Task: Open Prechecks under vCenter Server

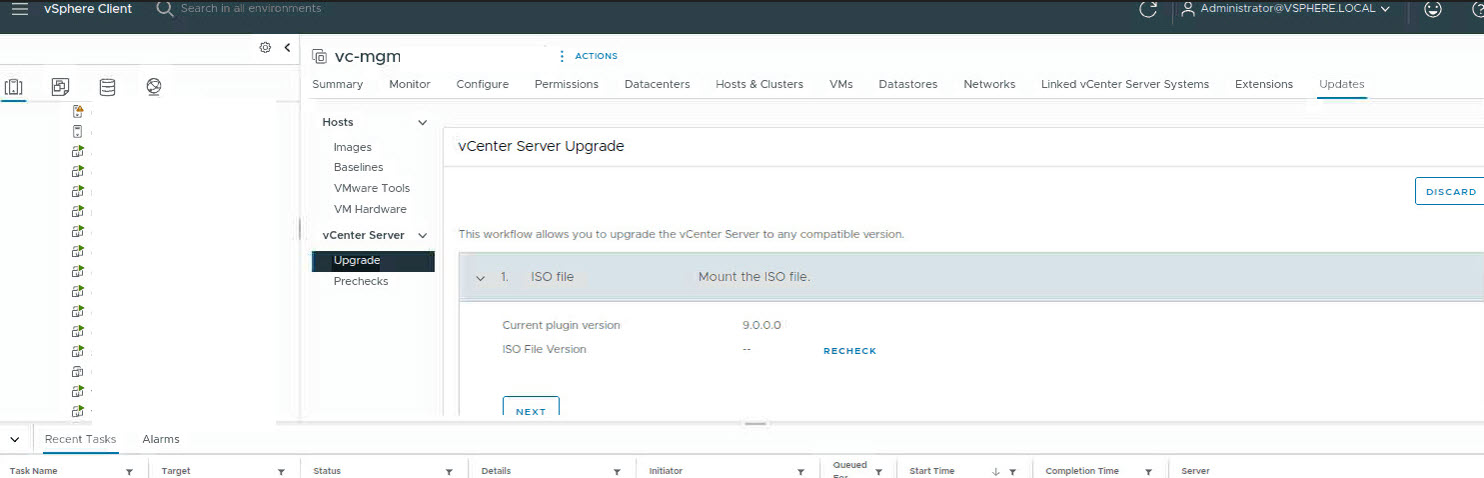Action: coord(361,281)
